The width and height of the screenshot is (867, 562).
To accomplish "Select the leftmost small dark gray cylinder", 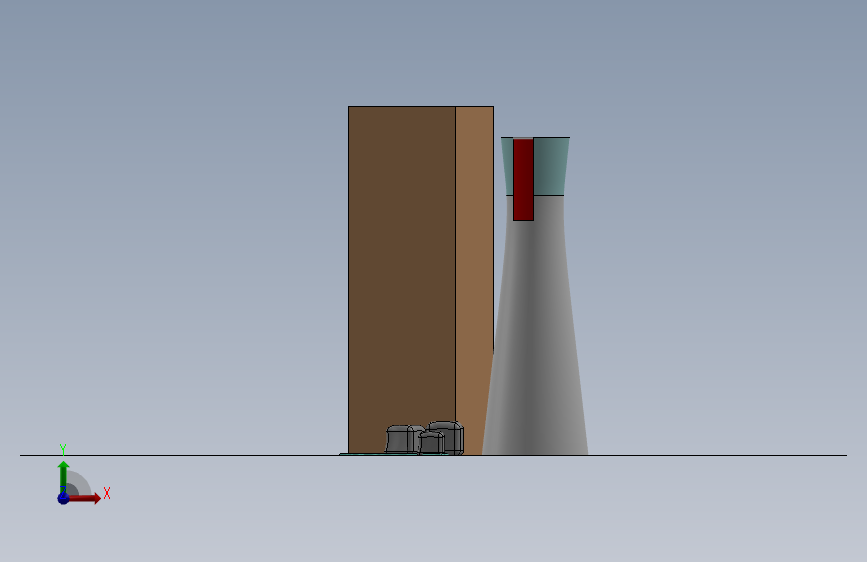I will pos(400,439).
